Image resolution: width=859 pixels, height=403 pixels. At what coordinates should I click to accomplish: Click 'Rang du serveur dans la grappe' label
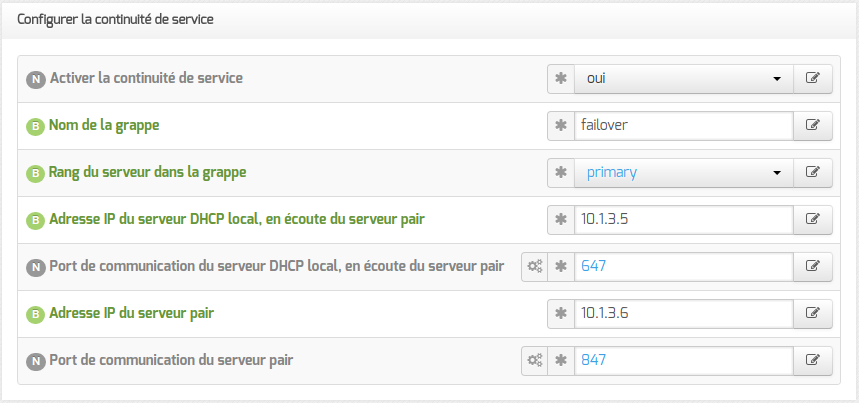147,172
